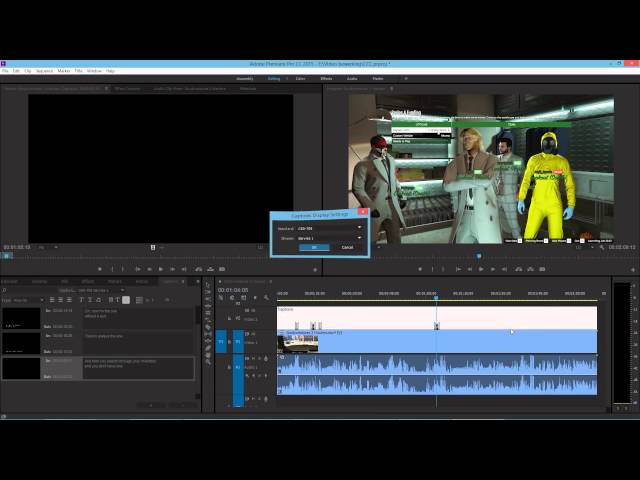This screenshot has height=480, width=640.
Task: Open Program monitor settings wrench
Action: point(602,247)
